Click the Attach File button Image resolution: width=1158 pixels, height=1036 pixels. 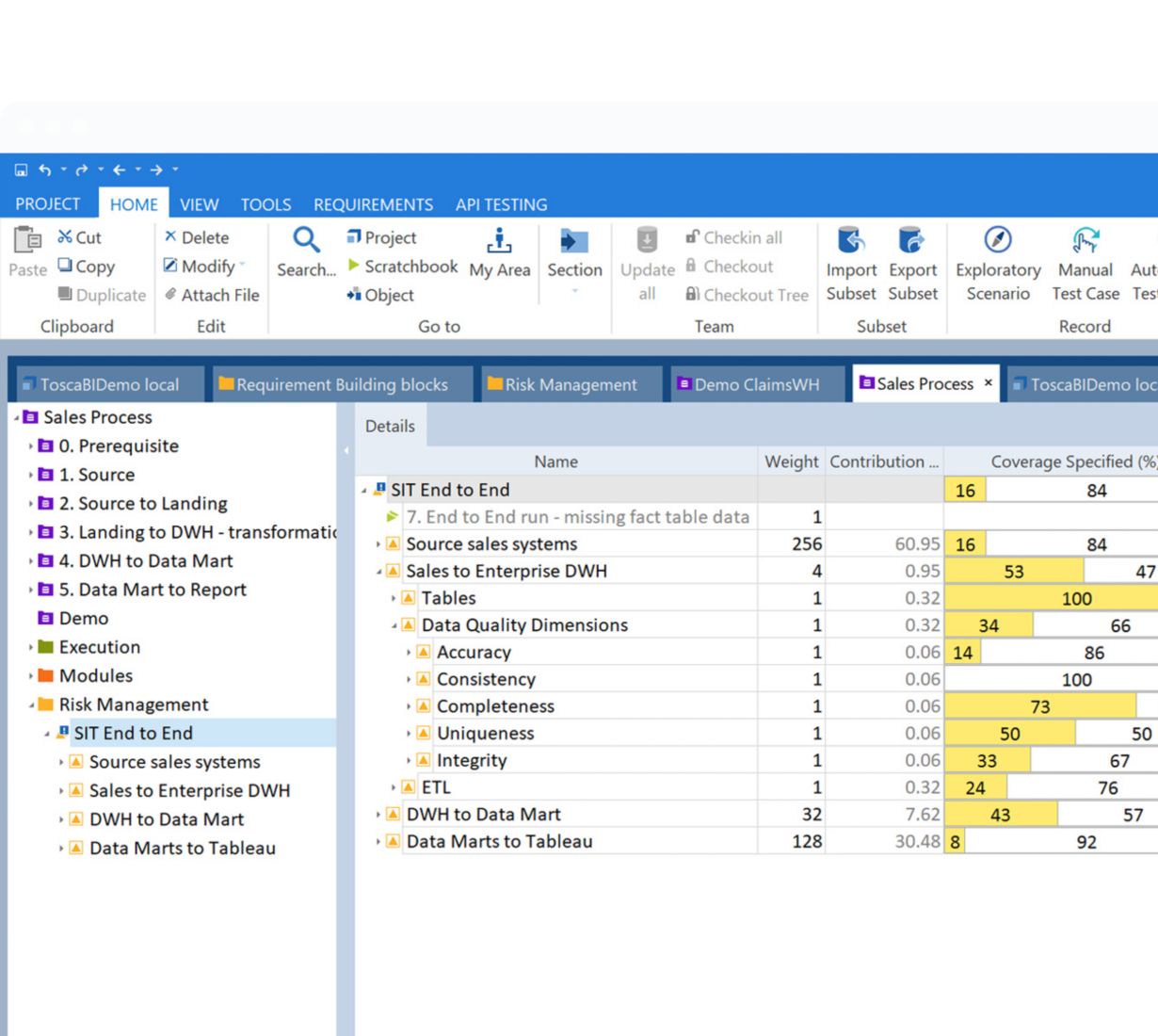(211, 295)
